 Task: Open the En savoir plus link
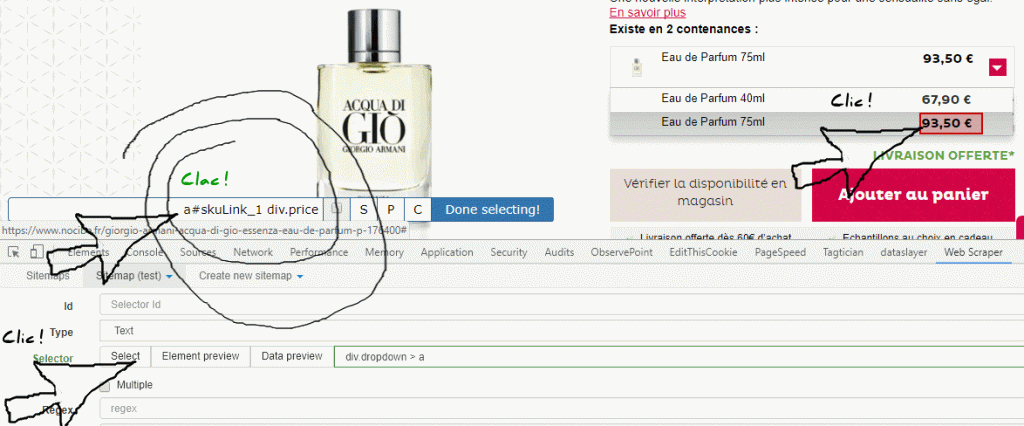(x=648, y=12)
